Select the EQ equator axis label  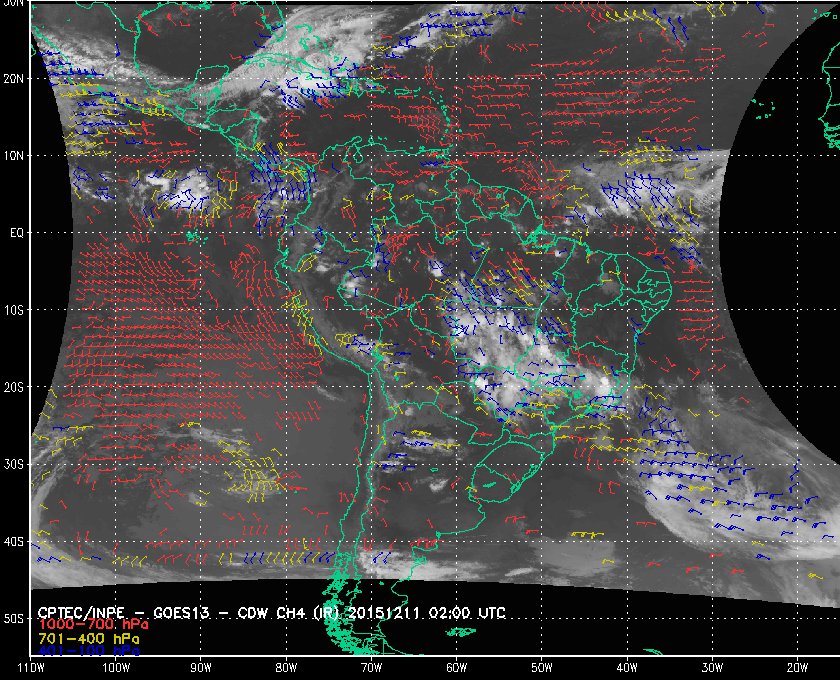coord(17,233)
